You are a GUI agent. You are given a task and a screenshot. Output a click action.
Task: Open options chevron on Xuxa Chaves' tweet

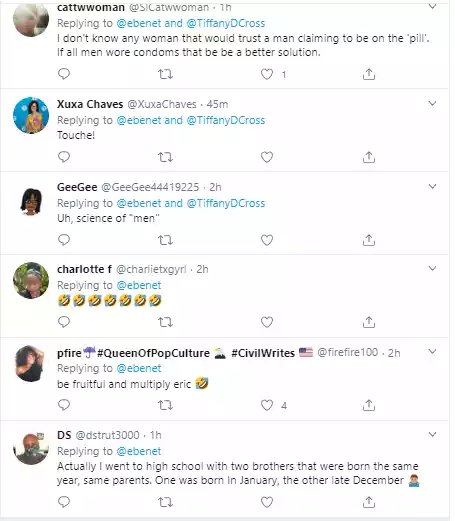pos(432,104)
